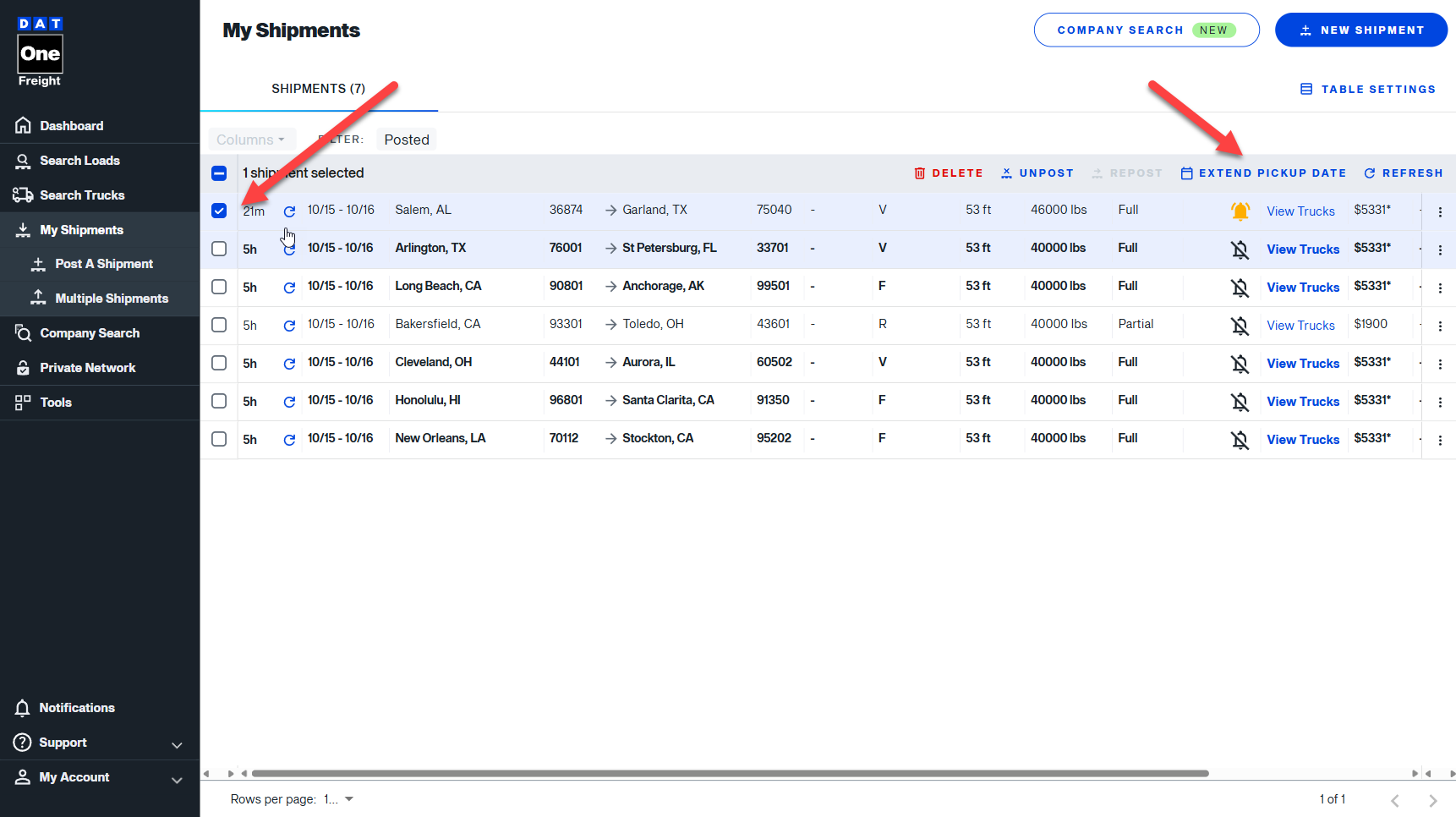
Task: Uncheck the selected Salem, AL shipment checkbox
Action: [219, 211]
